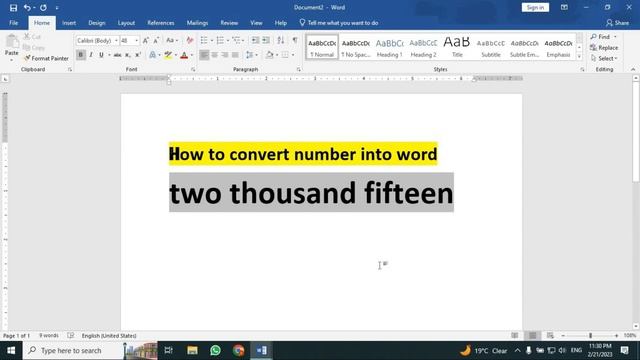This screenshot has width=640, height=360.
Task: Open the bullets list dropdown
Action: 212,40
